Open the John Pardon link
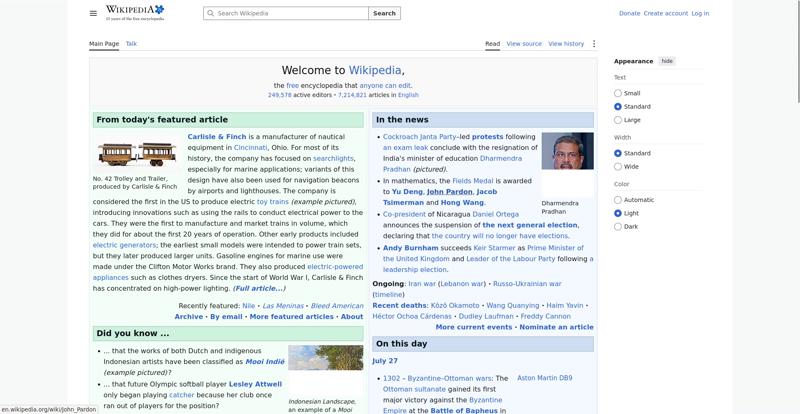Viewport: 800px width, 414px height. 449,192
